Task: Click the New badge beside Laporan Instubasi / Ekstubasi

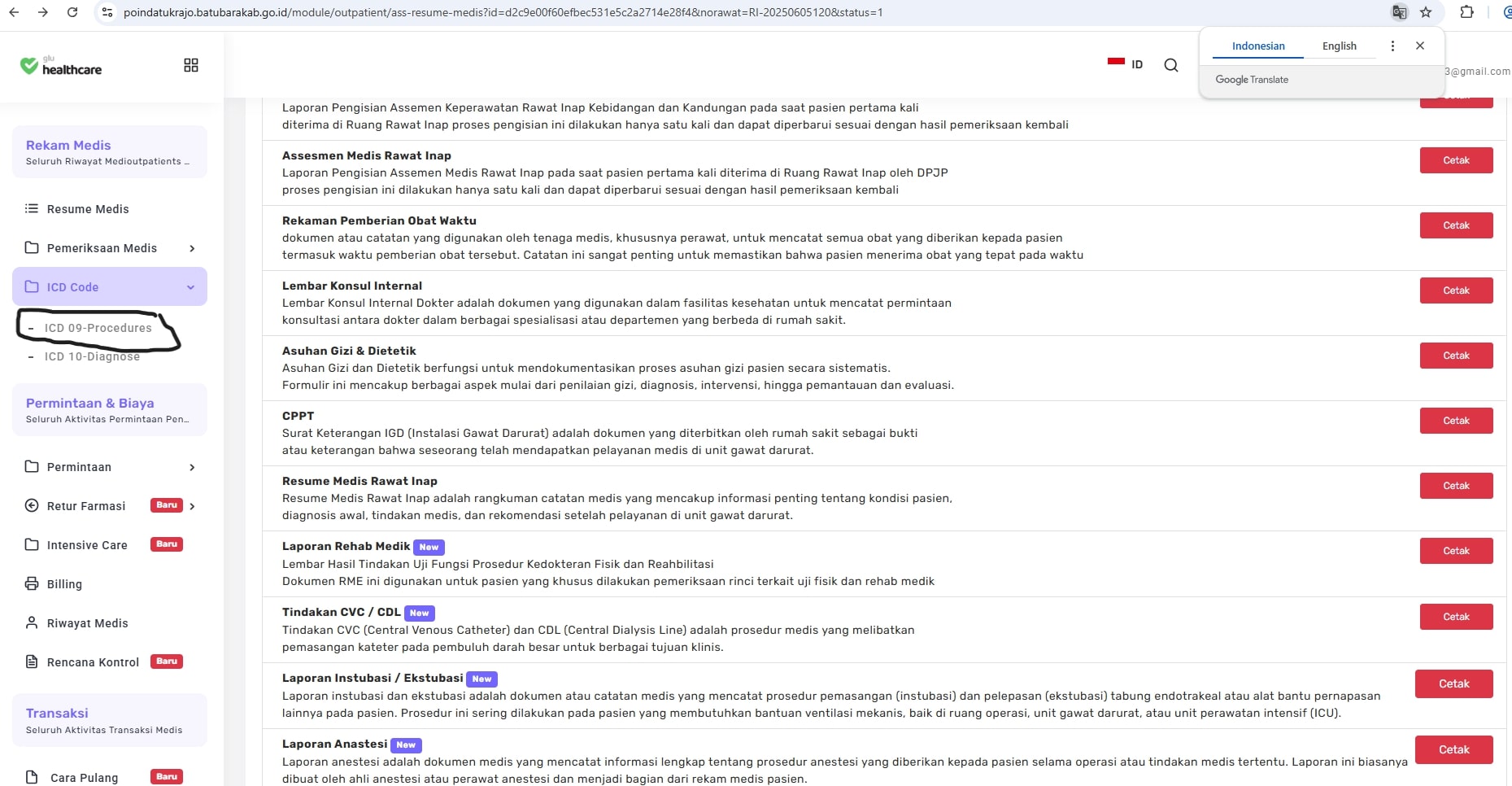Action: (482, 679)
